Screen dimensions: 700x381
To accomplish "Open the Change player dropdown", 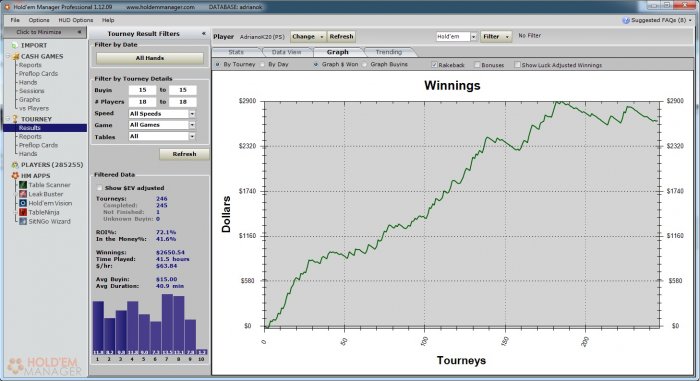I will [308, 37].
